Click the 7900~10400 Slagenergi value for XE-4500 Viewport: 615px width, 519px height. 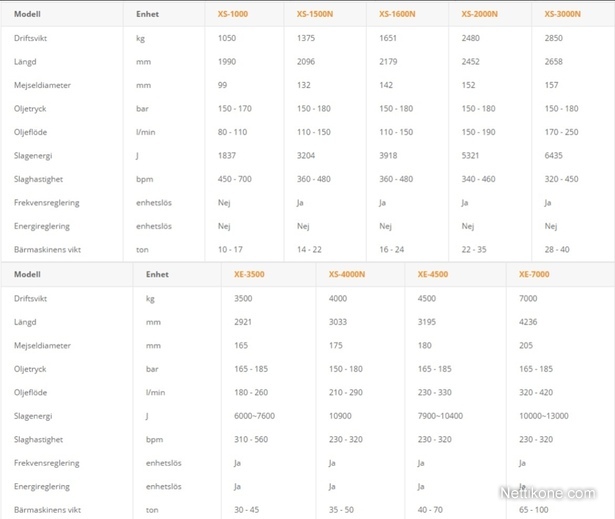tap(440, 416)
